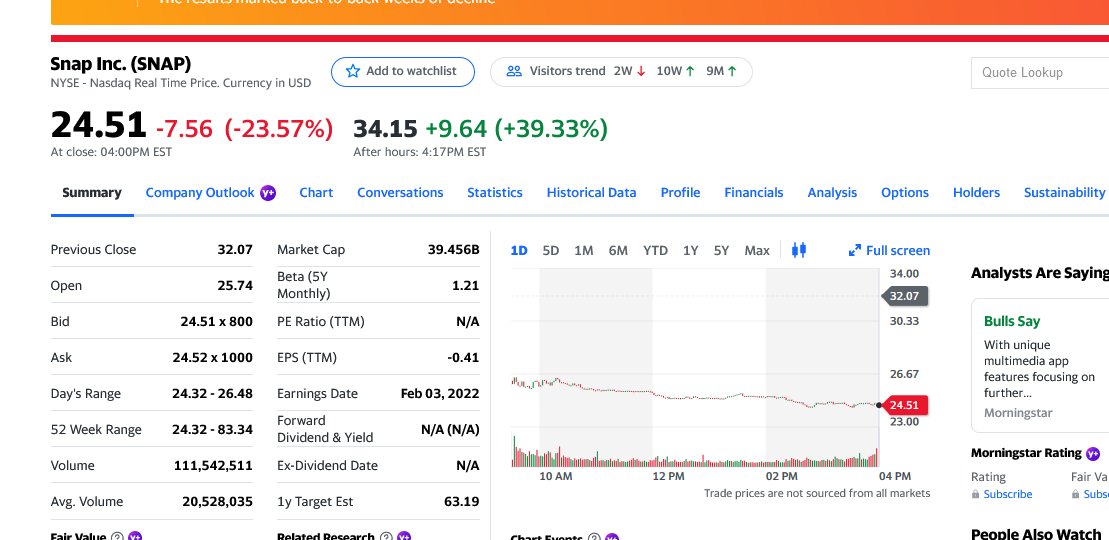Click the question mark icon beside Fair Value
Image resolution: width=1109 pixels, height=540 pixels.
pos(117,537)
